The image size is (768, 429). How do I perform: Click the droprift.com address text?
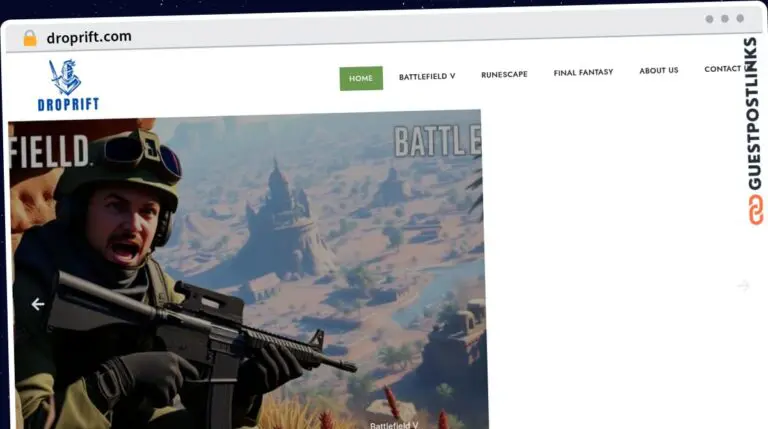(x=89, y=37)
